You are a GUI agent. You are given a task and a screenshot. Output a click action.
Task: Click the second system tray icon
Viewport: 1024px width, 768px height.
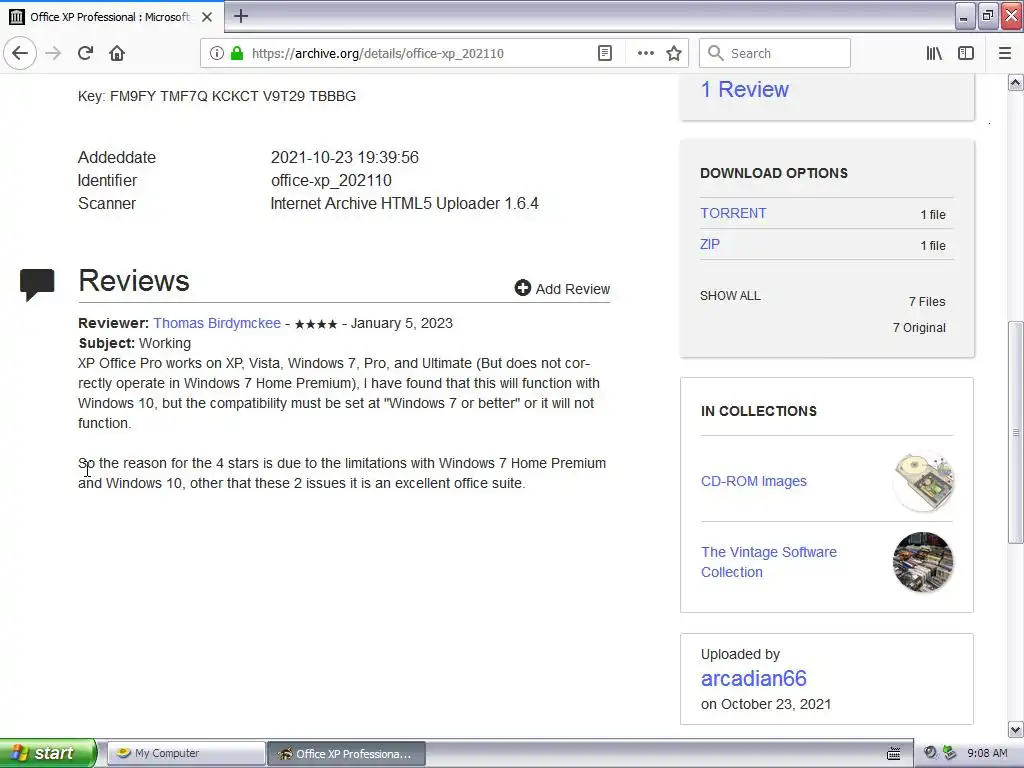949,753
